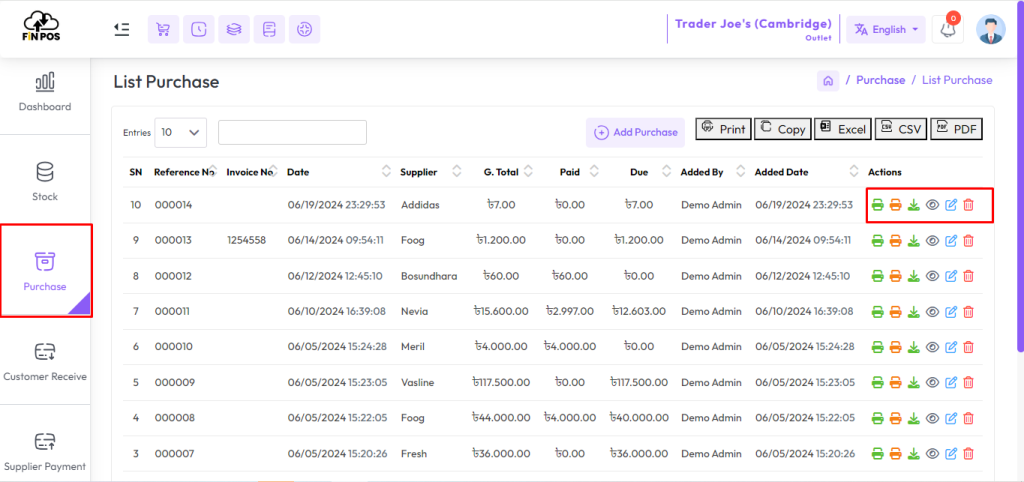The width and height of the screenshot is (1024, 482).
Task: Sort table by Added By column
Action: [x=740, y=172]
